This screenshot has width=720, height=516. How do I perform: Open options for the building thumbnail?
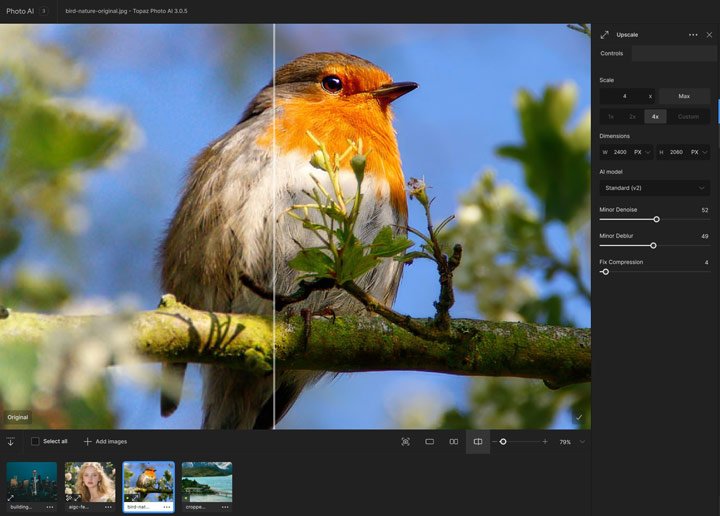click(x=49, y=507)
